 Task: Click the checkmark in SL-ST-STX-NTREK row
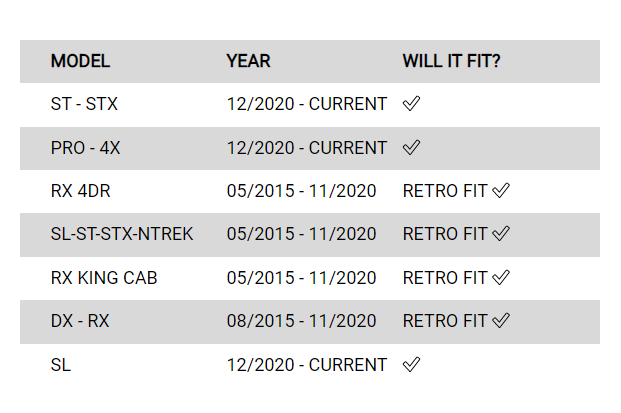[501, 234]
